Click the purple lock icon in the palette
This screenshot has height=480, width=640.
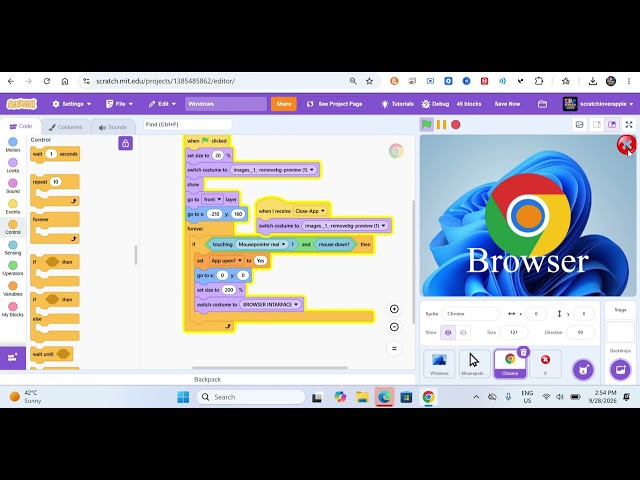tap(125, 143)
